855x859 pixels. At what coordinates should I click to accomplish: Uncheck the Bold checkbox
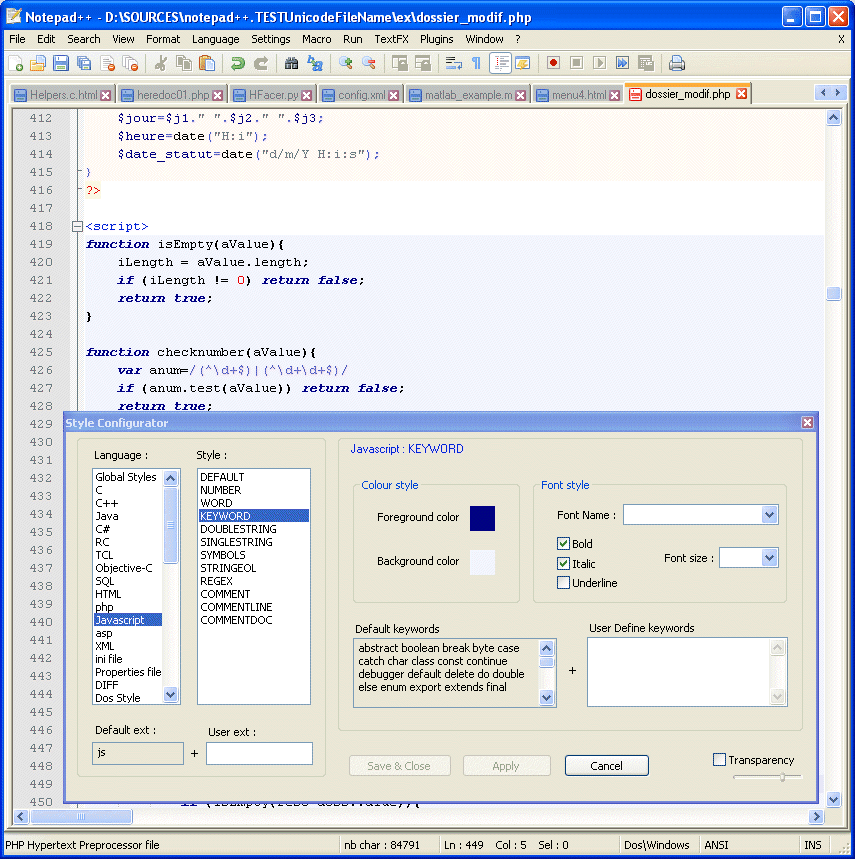point(564,544)
